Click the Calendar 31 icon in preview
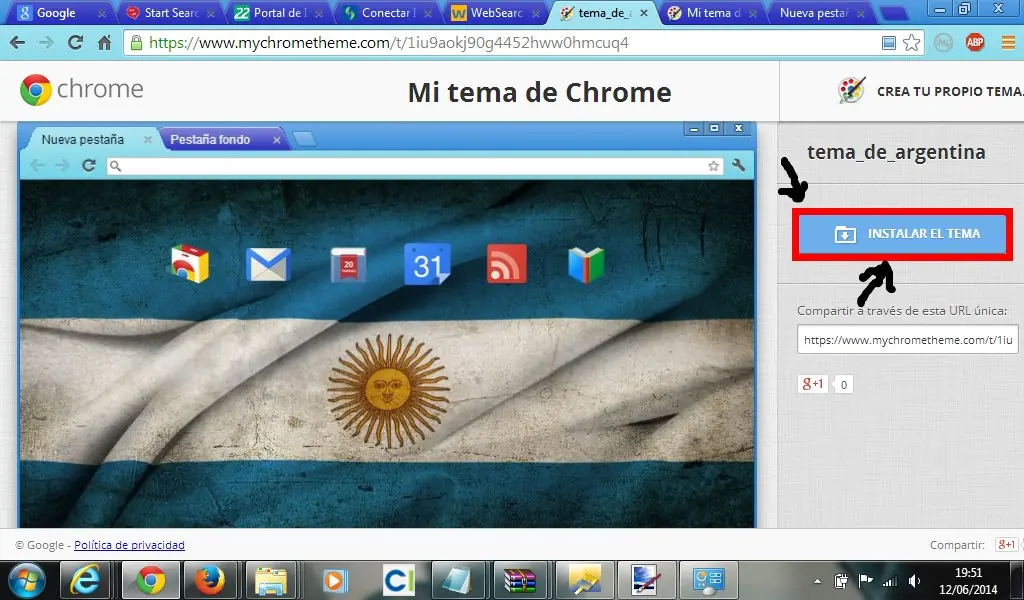Screen dimensions: 1024x600 click(427, 264)
